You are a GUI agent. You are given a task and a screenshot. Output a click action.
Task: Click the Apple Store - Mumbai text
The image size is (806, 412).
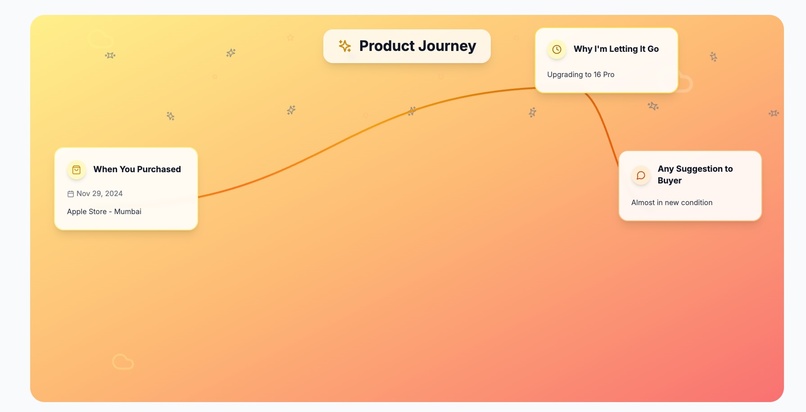coord(104,212)
